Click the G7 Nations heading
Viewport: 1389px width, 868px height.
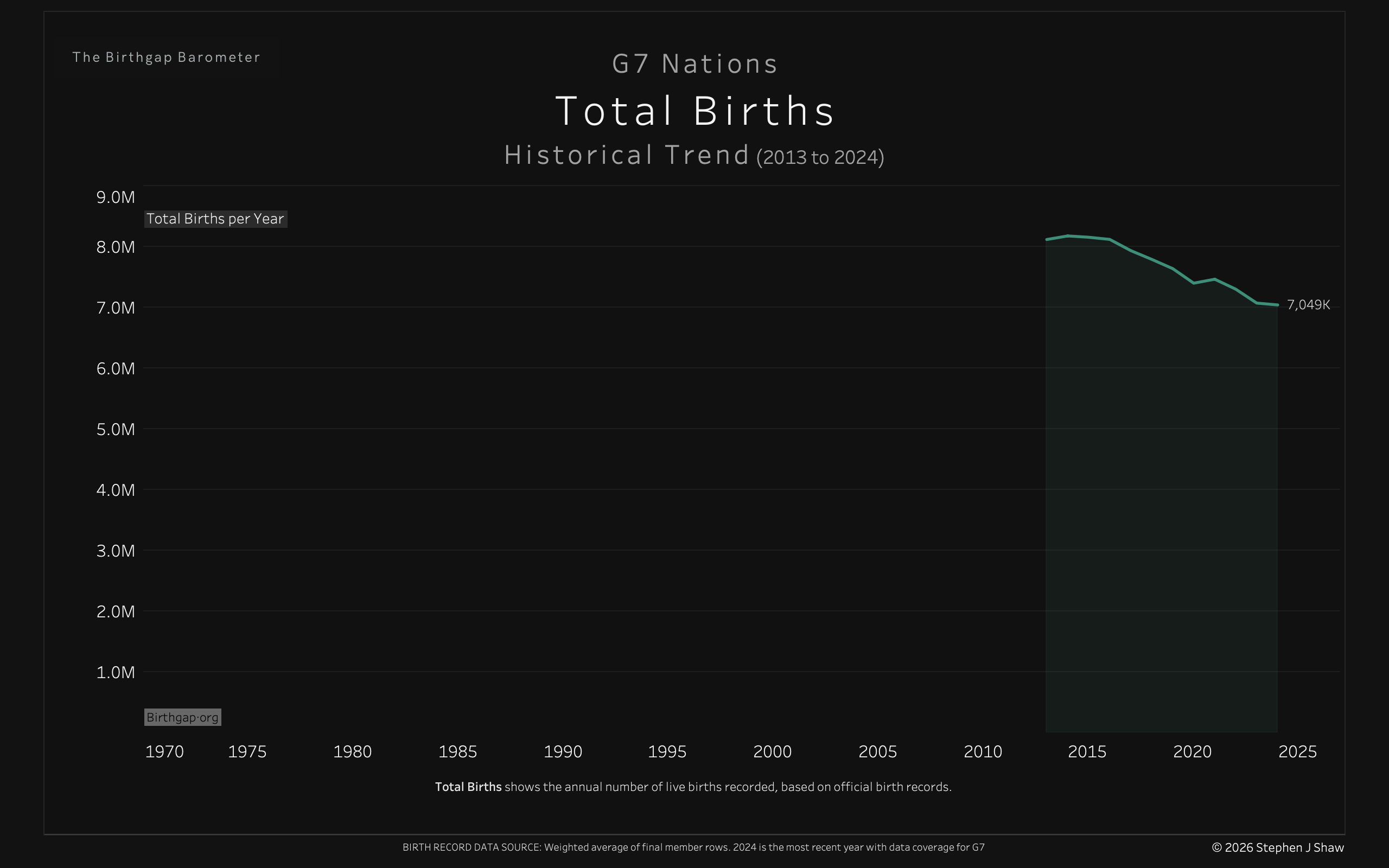(694, 63)
